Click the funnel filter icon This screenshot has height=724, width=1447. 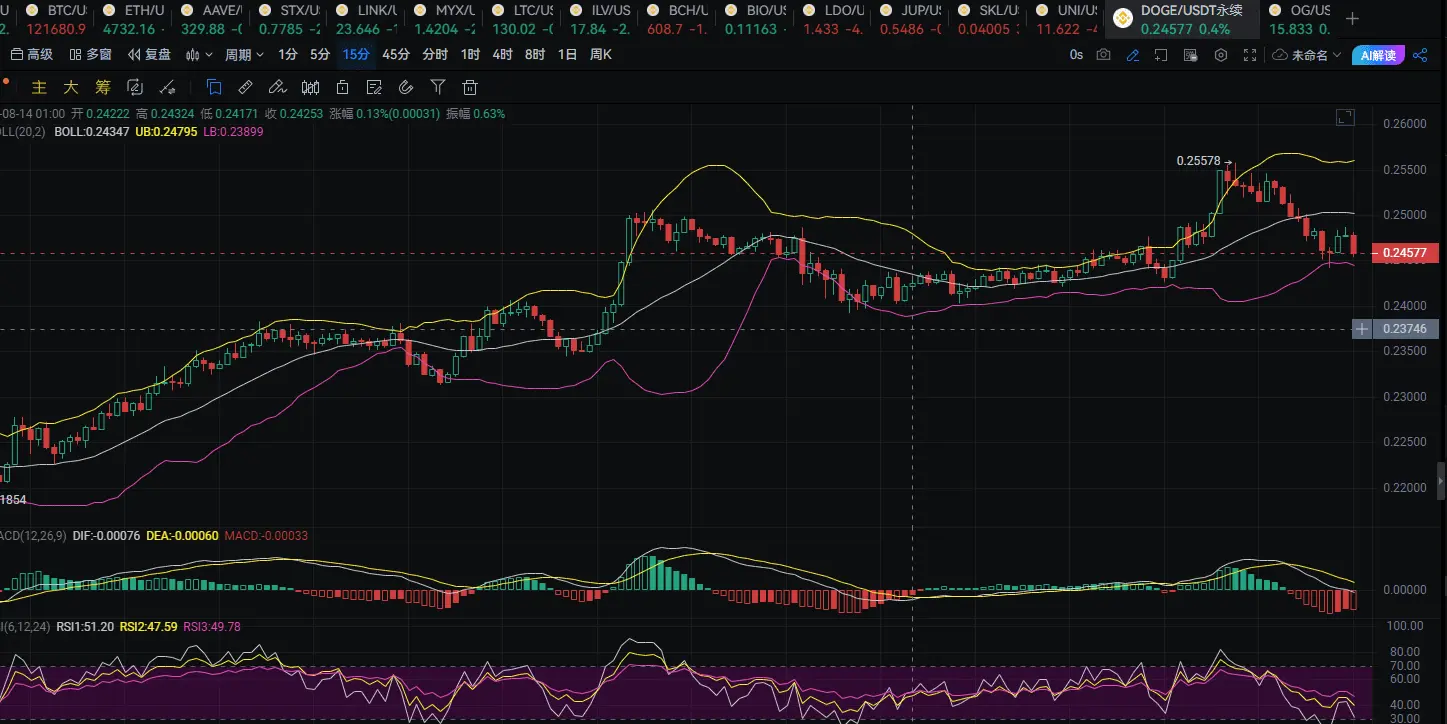point(438,87)
